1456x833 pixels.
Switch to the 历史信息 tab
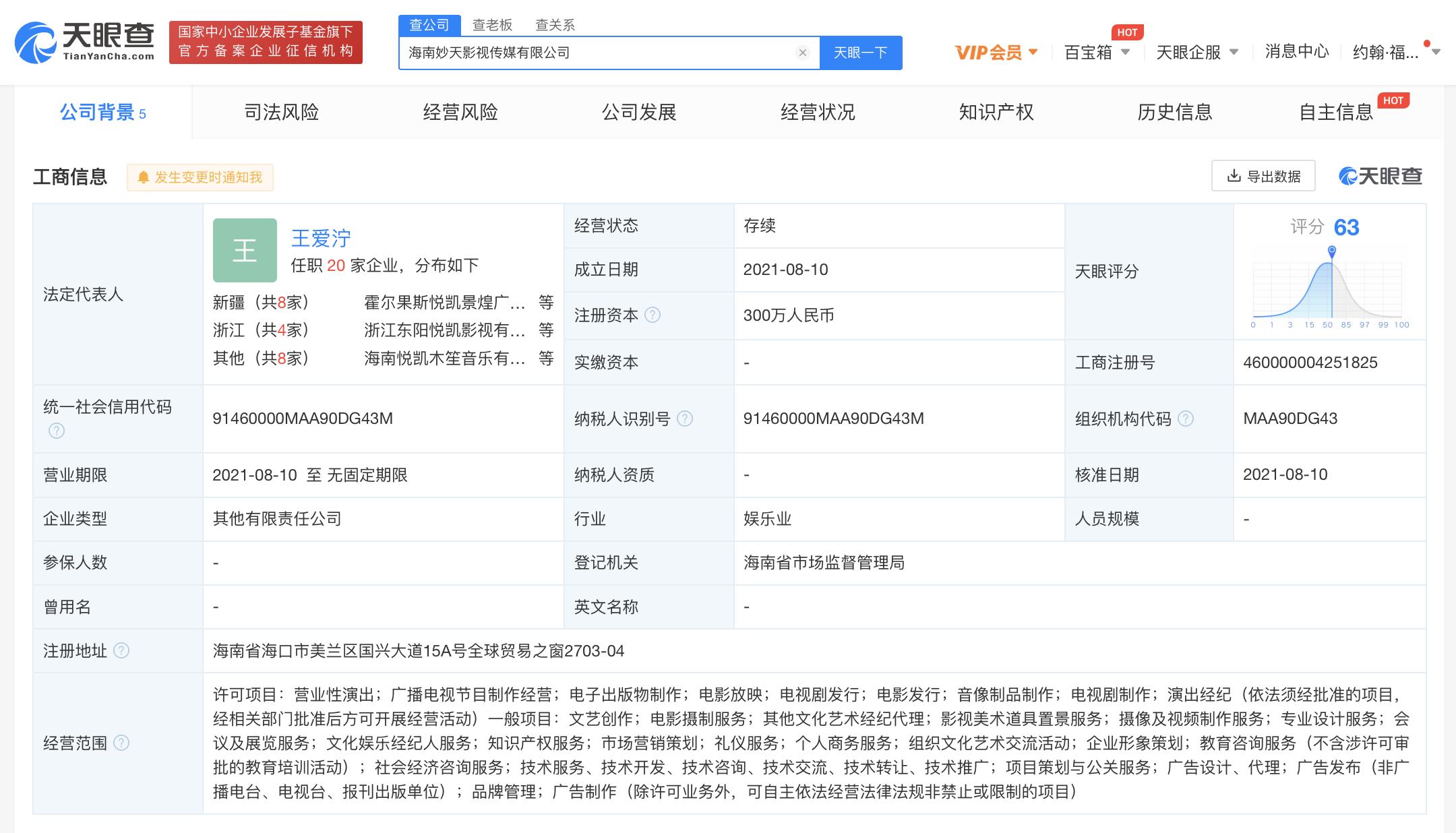1175,112
